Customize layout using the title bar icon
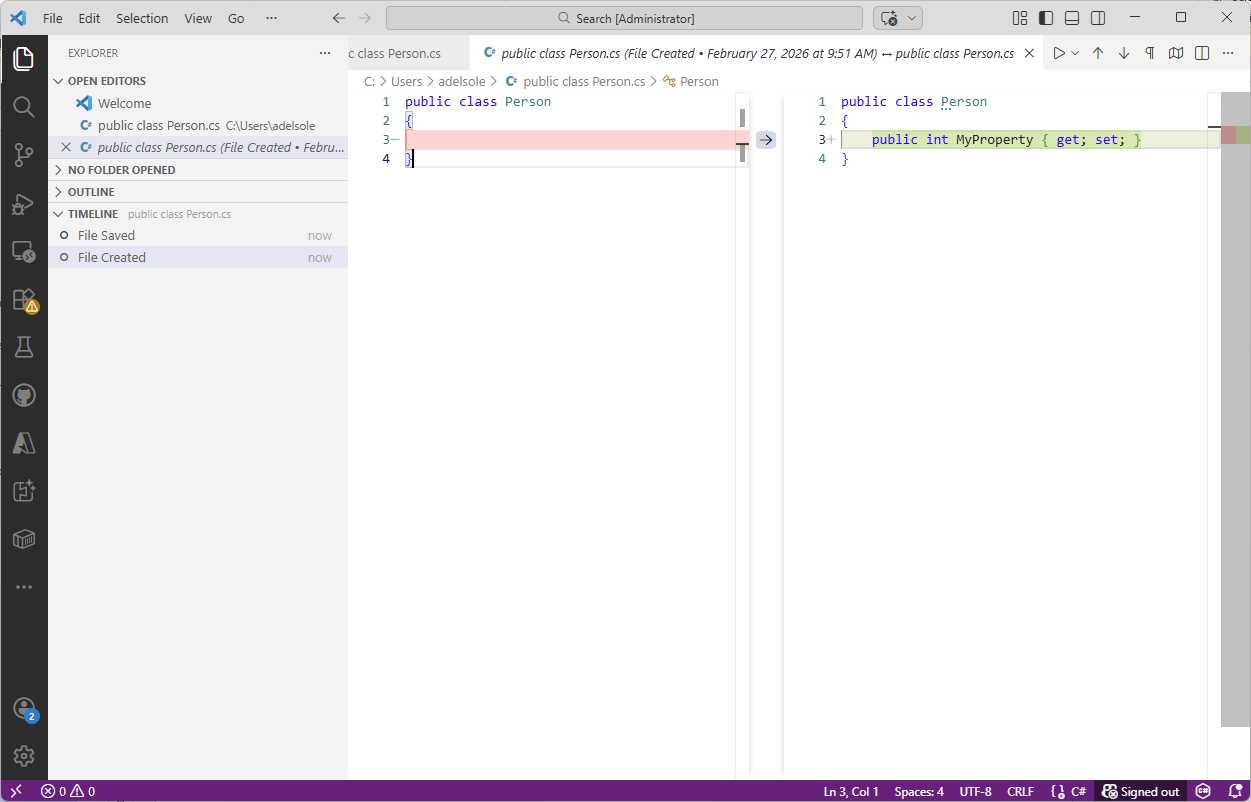This screenshot has height=802, width=1251. [x=1020, y=18]
